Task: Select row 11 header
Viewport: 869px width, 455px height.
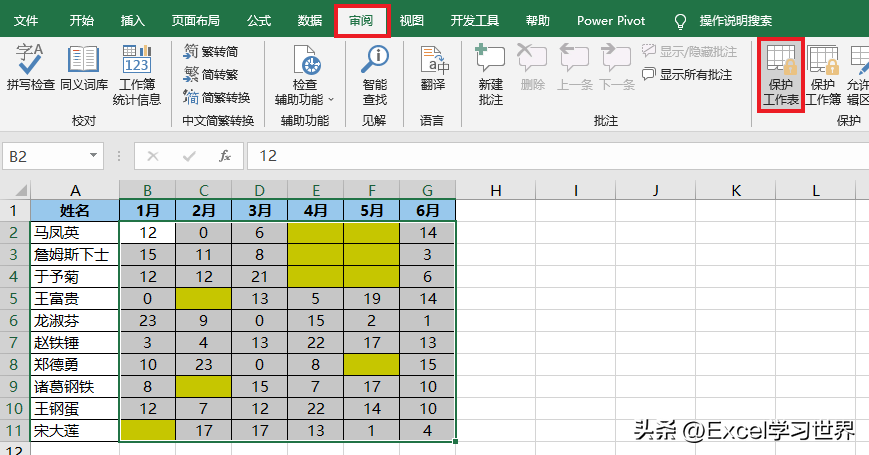Action: click(x=14, y=431)
